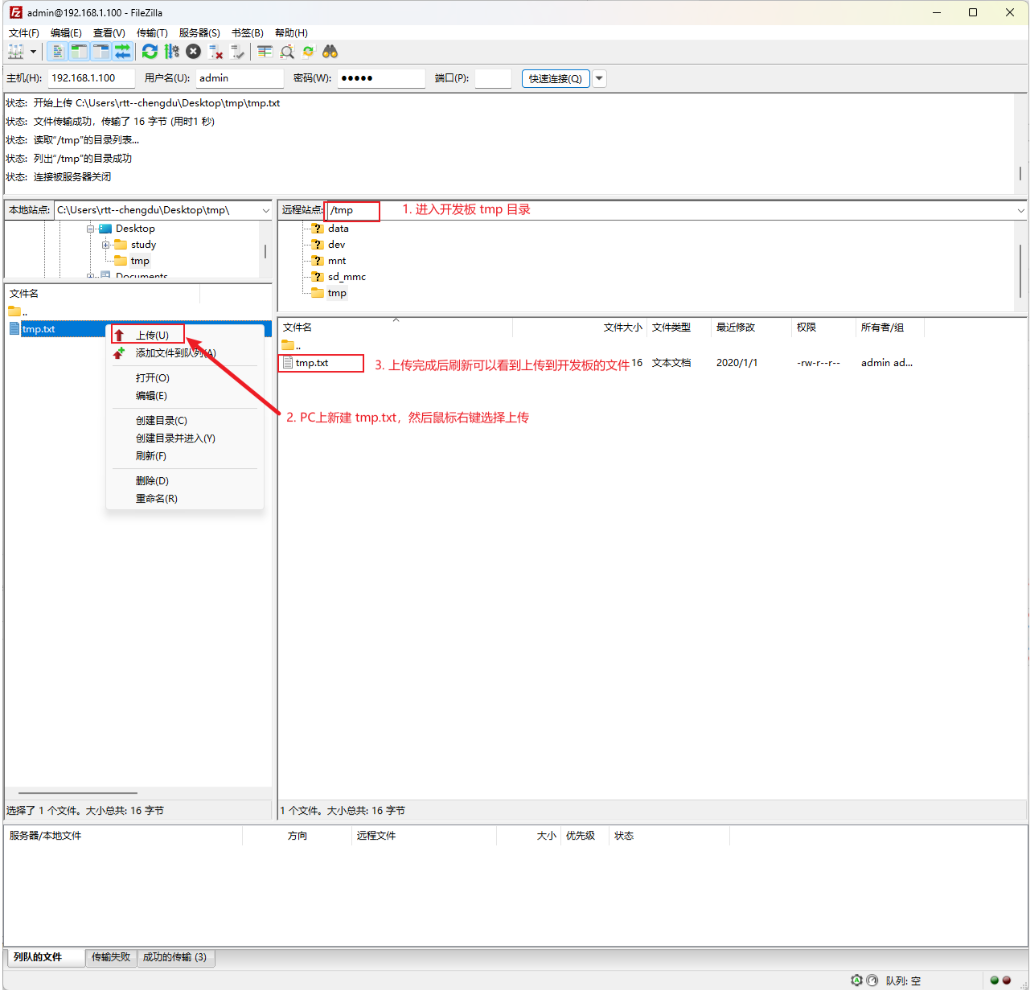Click the 快速连接(Q) button
This screenshot has height=990, width=1033.
(x=555, y=78)
